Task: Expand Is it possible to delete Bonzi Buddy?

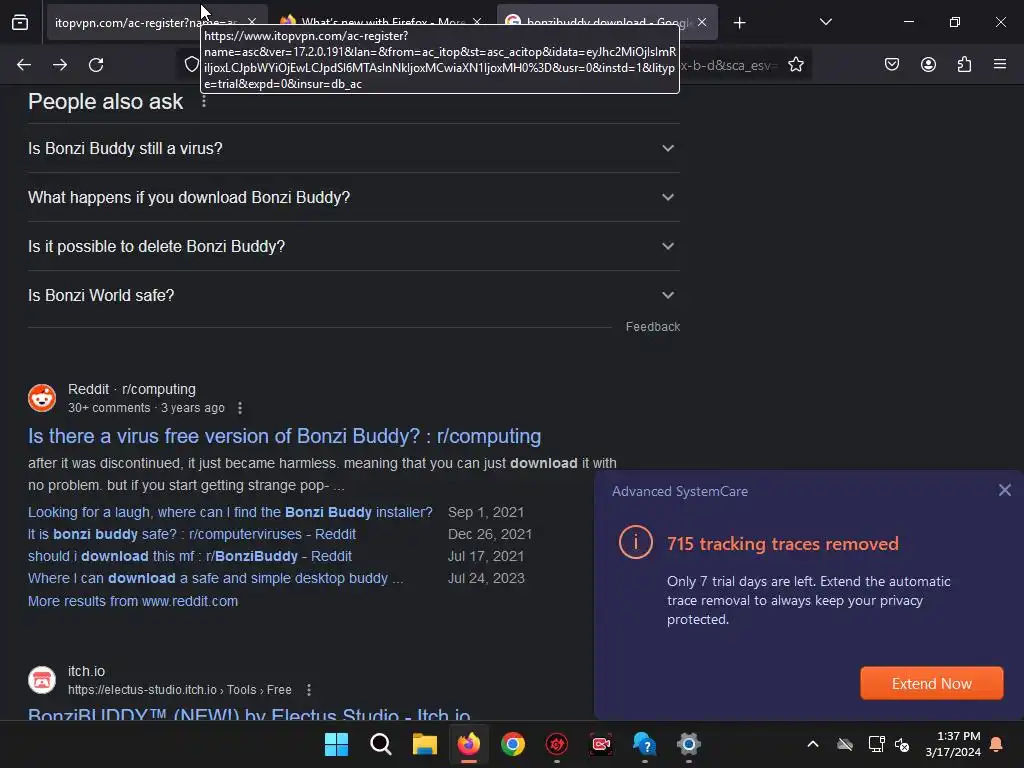Action: point(353,246)
